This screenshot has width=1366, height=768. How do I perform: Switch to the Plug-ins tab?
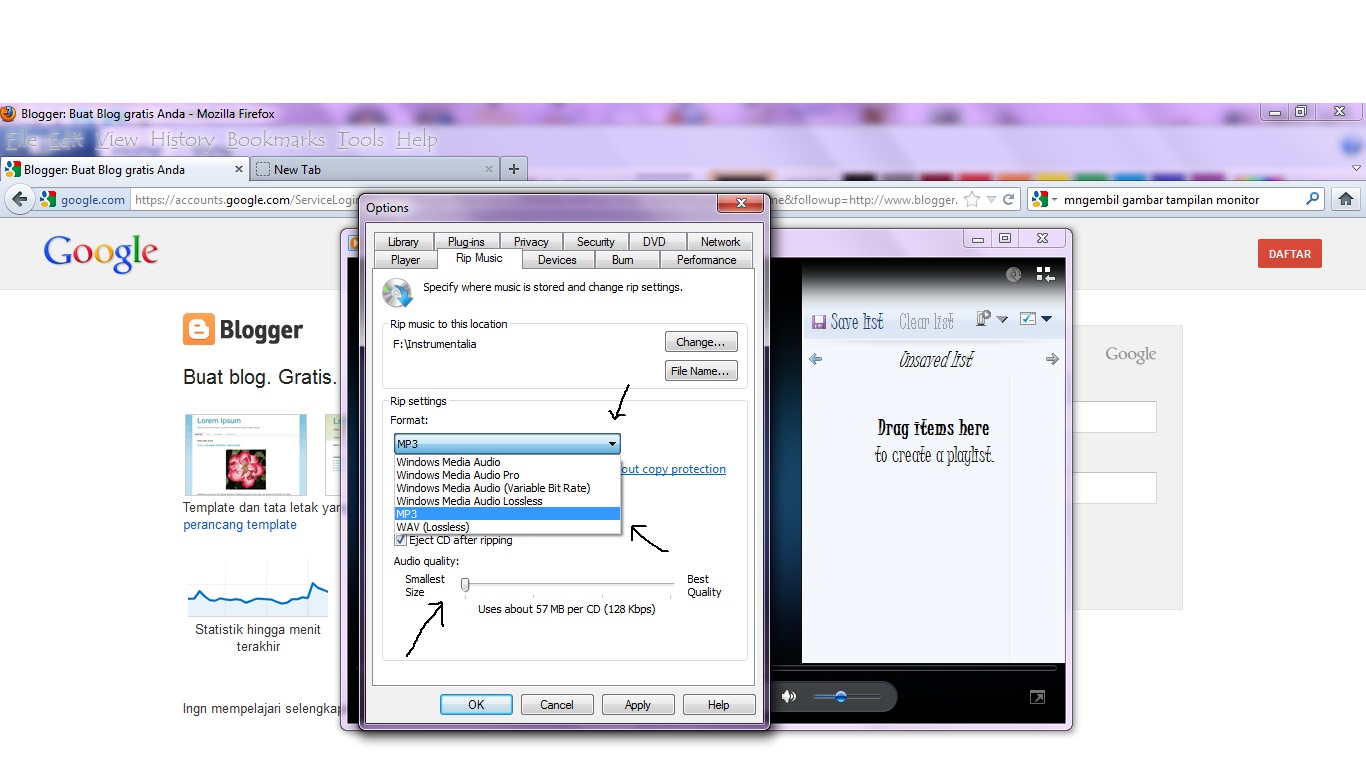467,241
